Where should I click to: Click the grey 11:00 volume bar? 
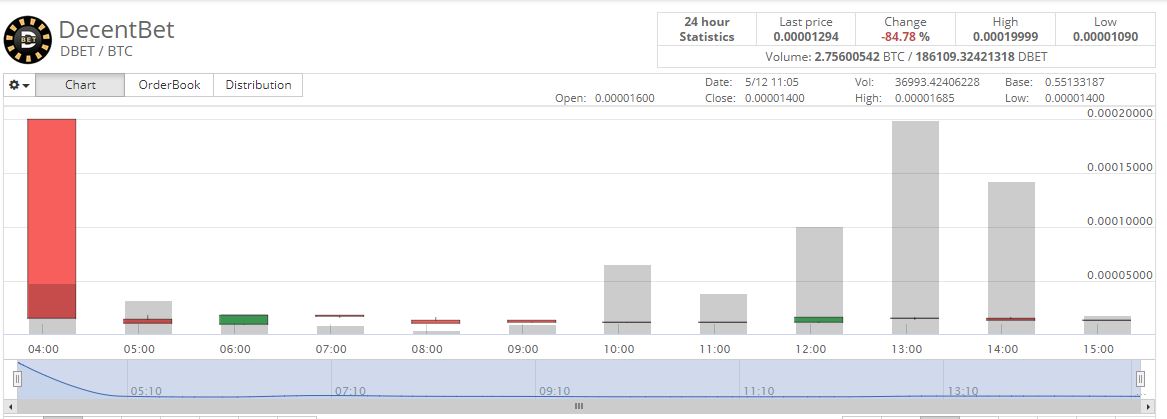click(x=723, y=313)
